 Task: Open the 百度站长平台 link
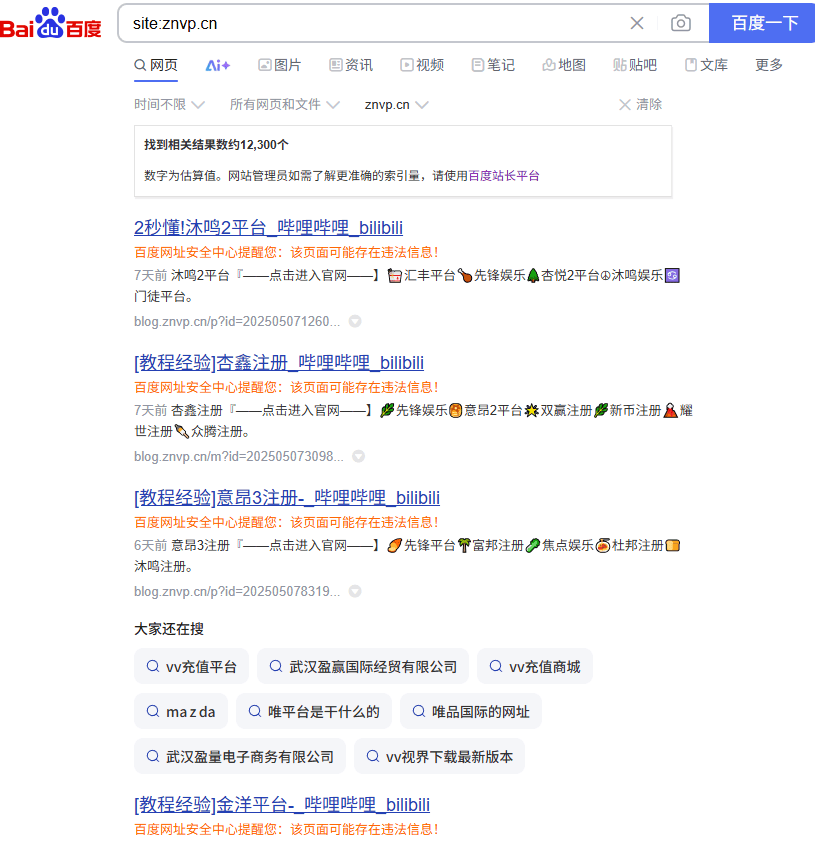click(x=504, y=176)
